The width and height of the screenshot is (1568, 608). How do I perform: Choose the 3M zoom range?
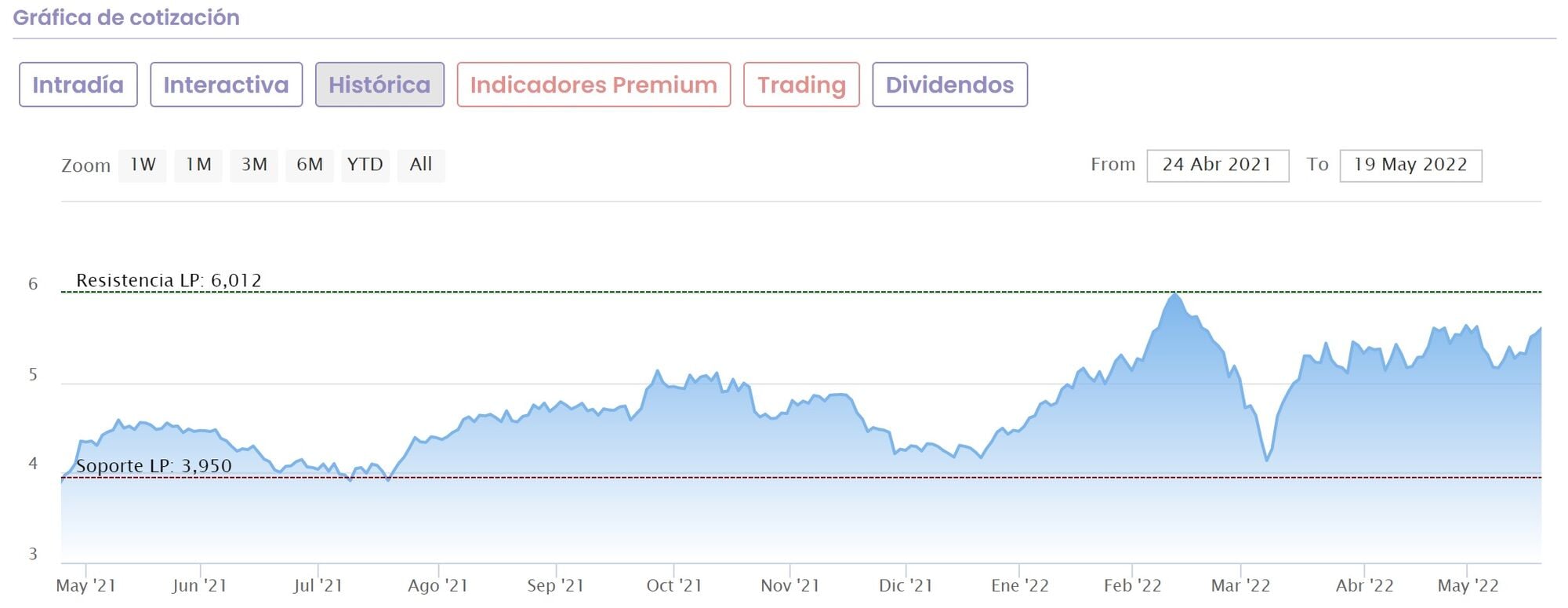coord(254,165)
